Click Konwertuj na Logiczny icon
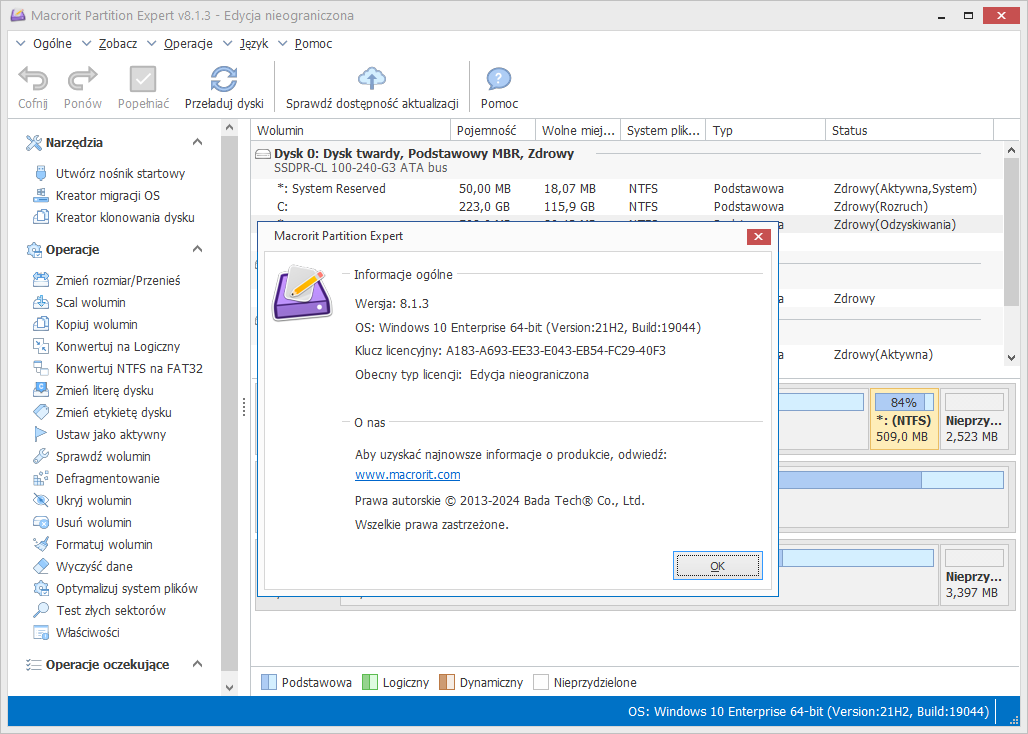The height and width of the screenshot is (734, 1028). tap(41, 346)
